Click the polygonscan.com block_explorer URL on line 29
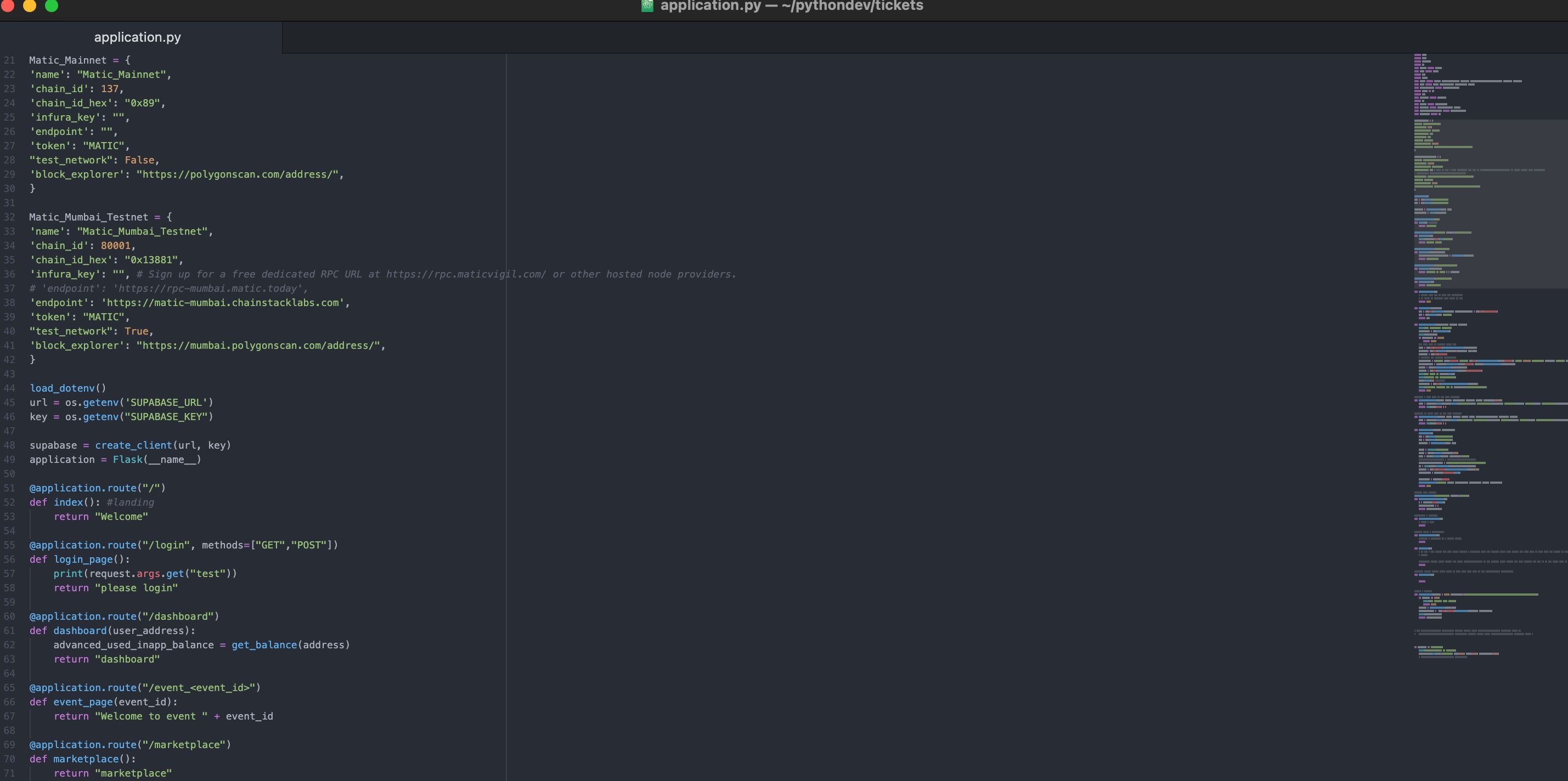Image resolution: width=1568 pixels, height=781 pixels. (x=238, y=175)
